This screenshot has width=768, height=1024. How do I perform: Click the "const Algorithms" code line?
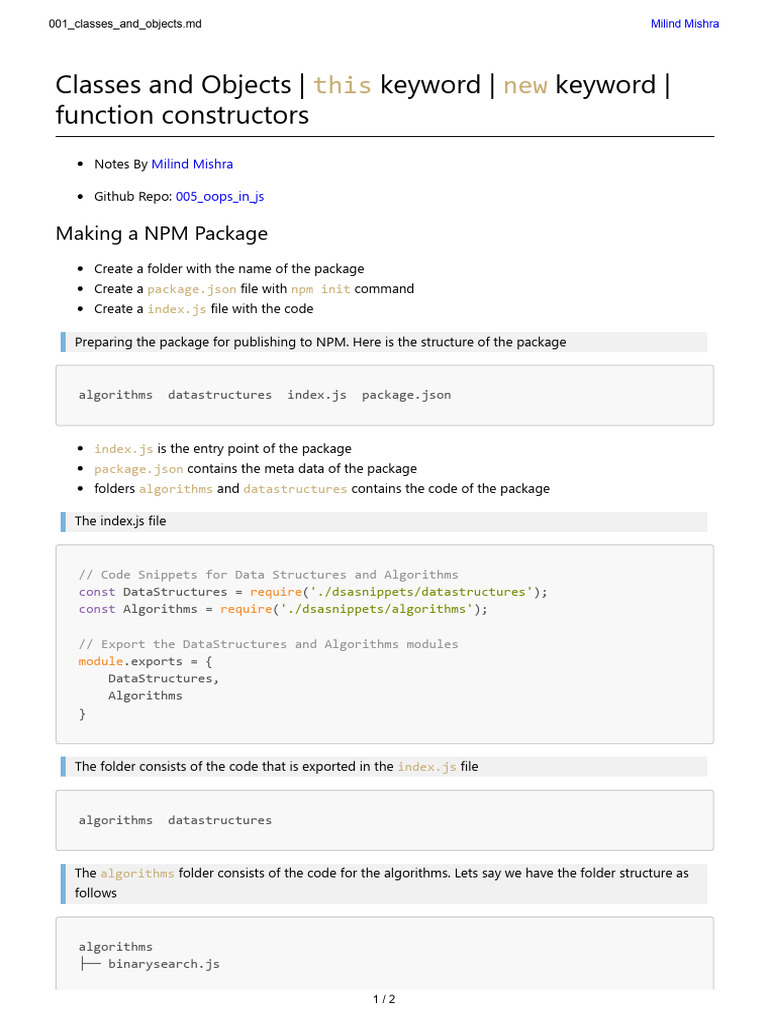[x=283, y=609]
